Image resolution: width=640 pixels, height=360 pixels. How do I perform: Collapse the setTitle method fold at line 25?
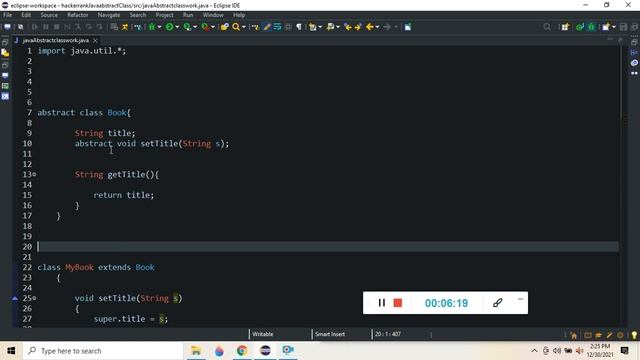coord(34,298)
